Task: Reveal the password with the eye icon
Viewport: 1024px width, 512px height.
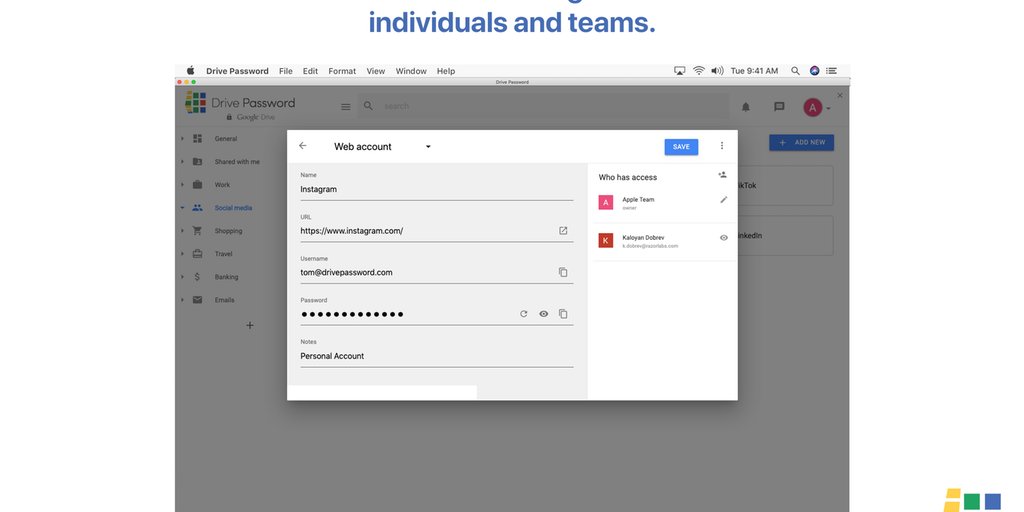Action: pos(543,314)
